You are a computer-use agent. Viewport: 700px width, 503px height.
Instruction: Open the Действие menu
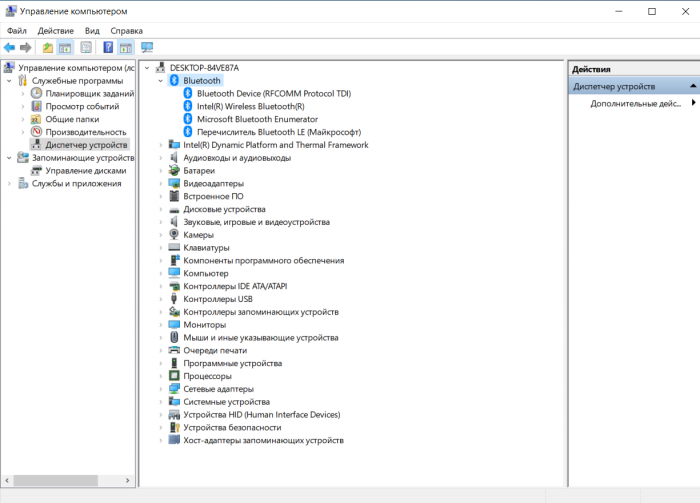point(56,30)
